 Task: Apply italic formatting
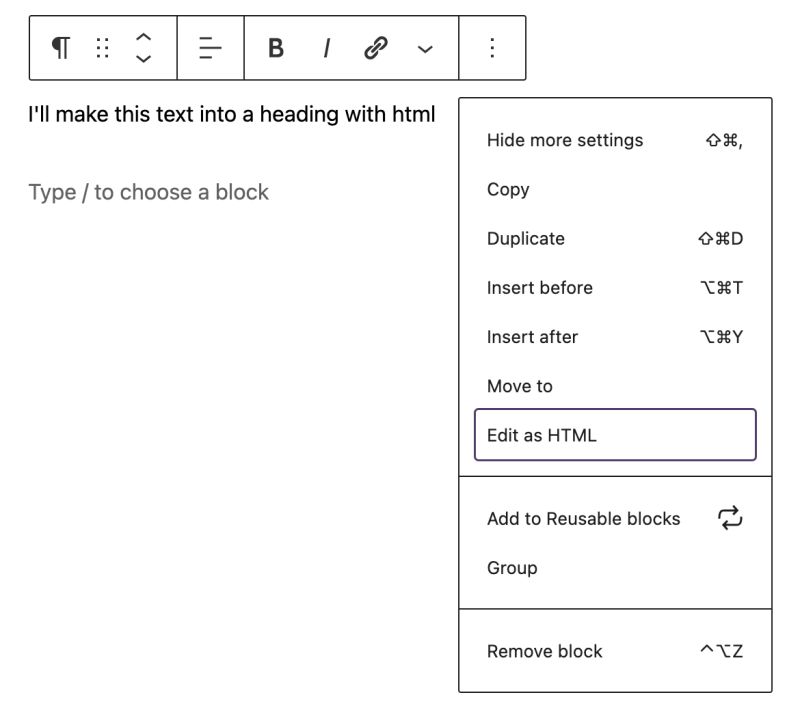coord(326,47)
